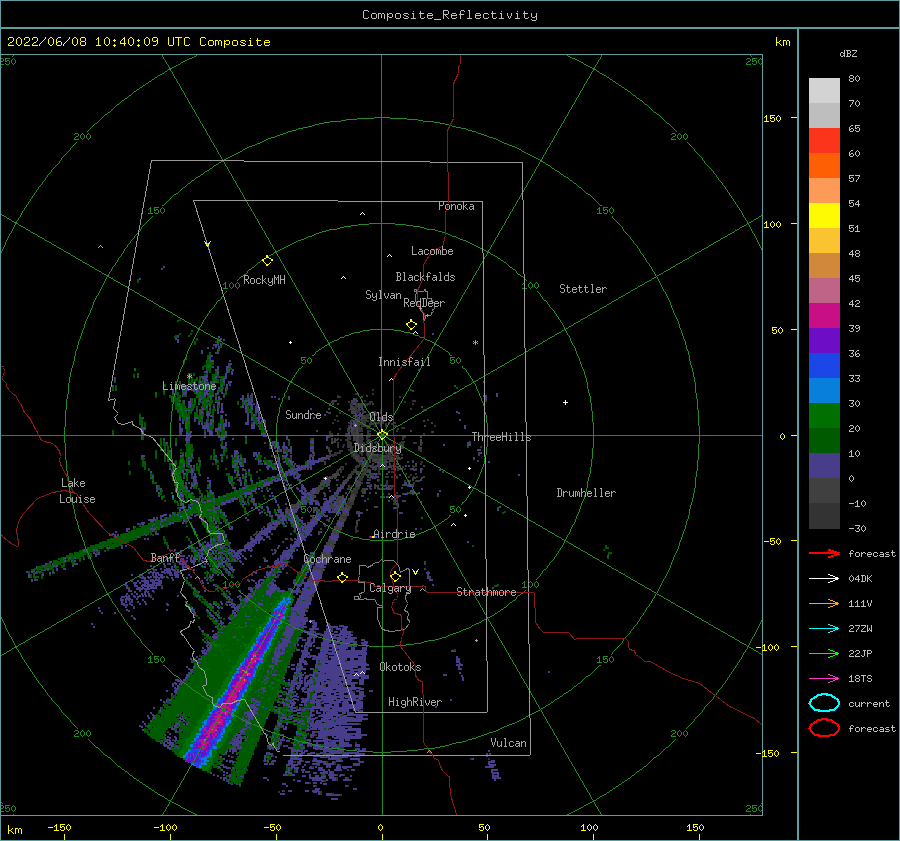This screenshot has height=841, width=900.
Task: Click the current legend text
Action: pyautogui.click(x=869, y=704)
